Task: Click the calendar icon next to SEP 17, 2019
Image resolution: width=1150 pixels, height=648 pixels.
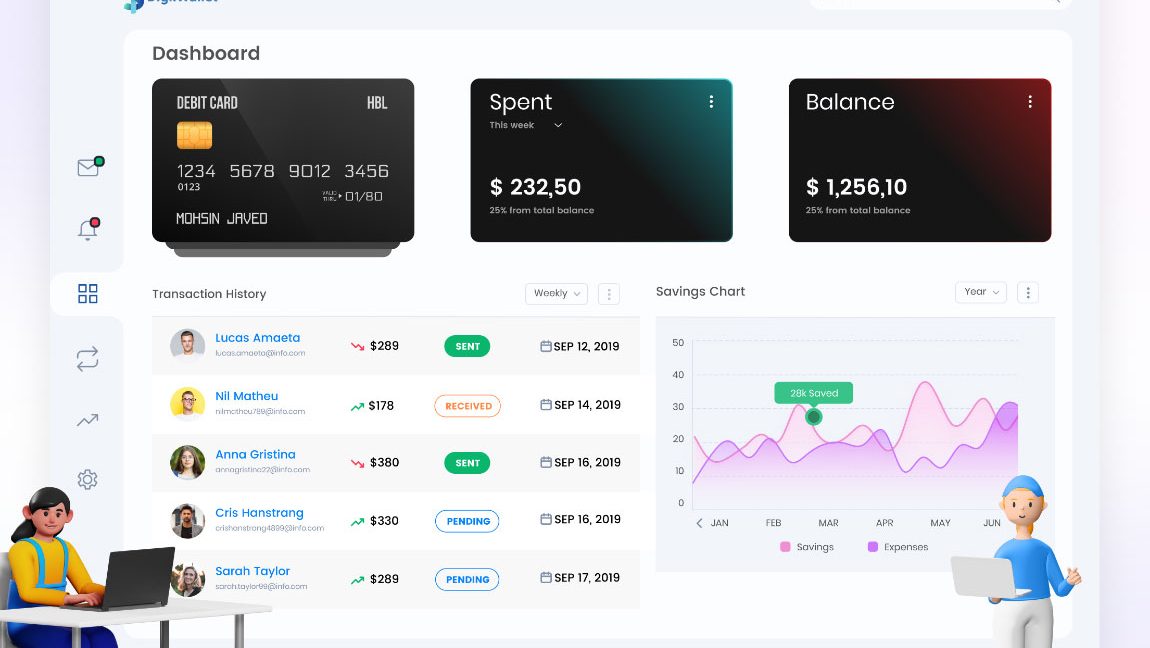Action: 546,578
